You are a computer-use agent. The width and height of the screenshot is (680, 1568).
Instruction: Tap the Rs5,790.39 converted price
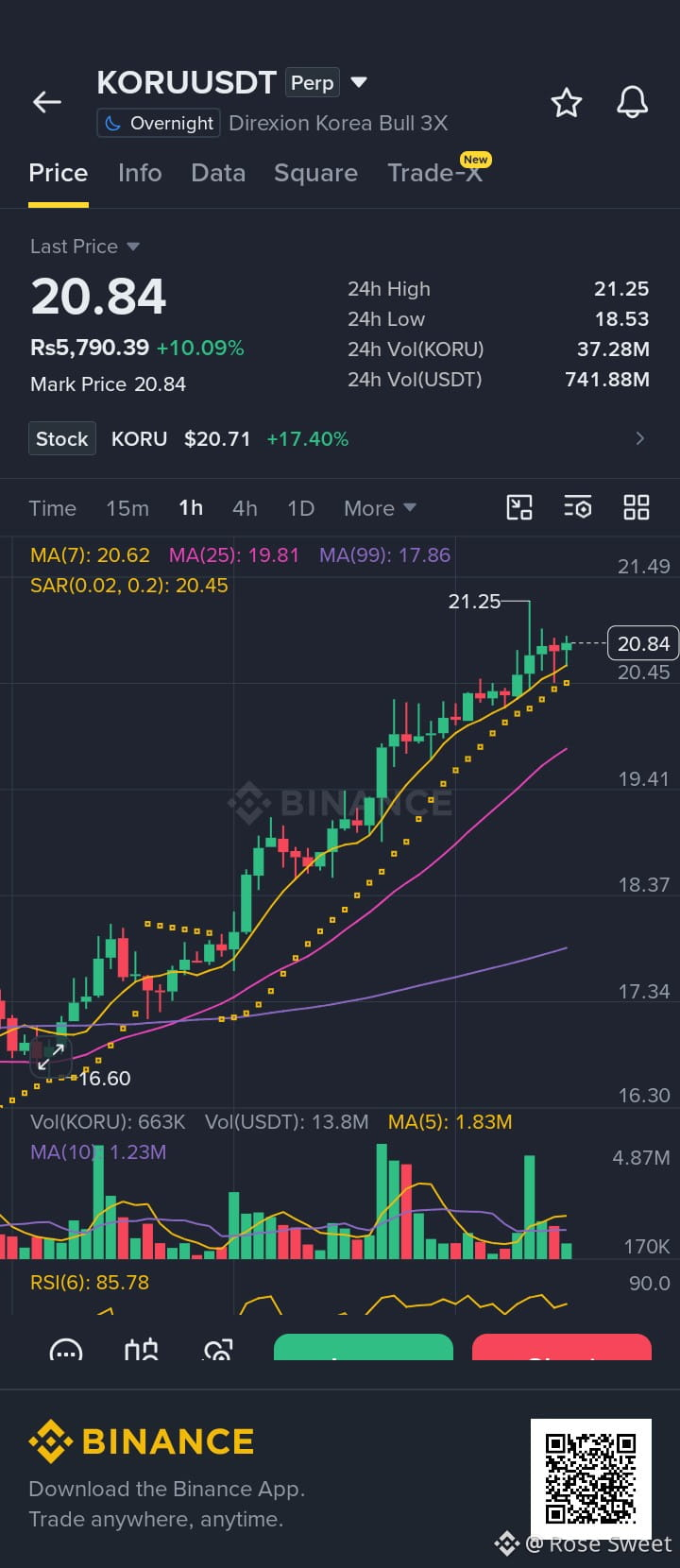tap(90, 348)
